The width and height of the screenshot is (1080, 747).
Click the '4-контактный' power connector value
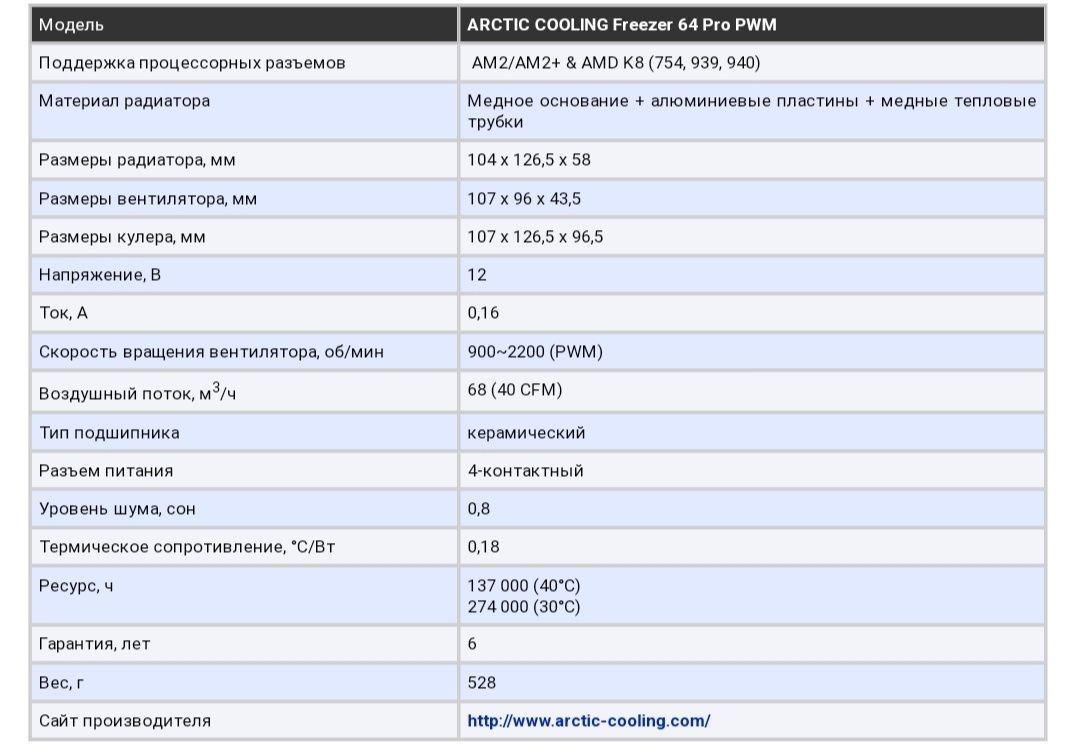click(x=525, y=471)
